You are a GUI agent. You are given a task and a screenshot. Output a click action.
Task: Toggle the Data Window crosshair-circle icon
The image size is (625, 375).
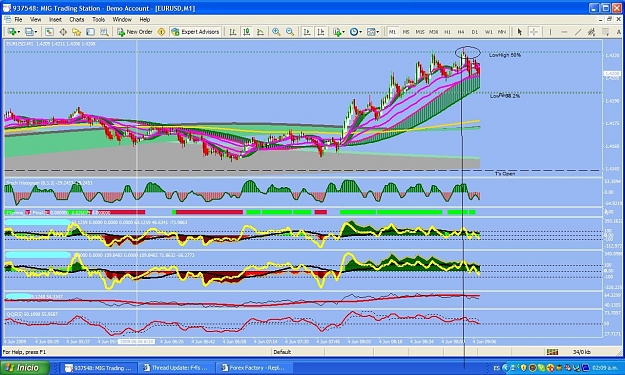pyautogui.click(x=63, y=32)
